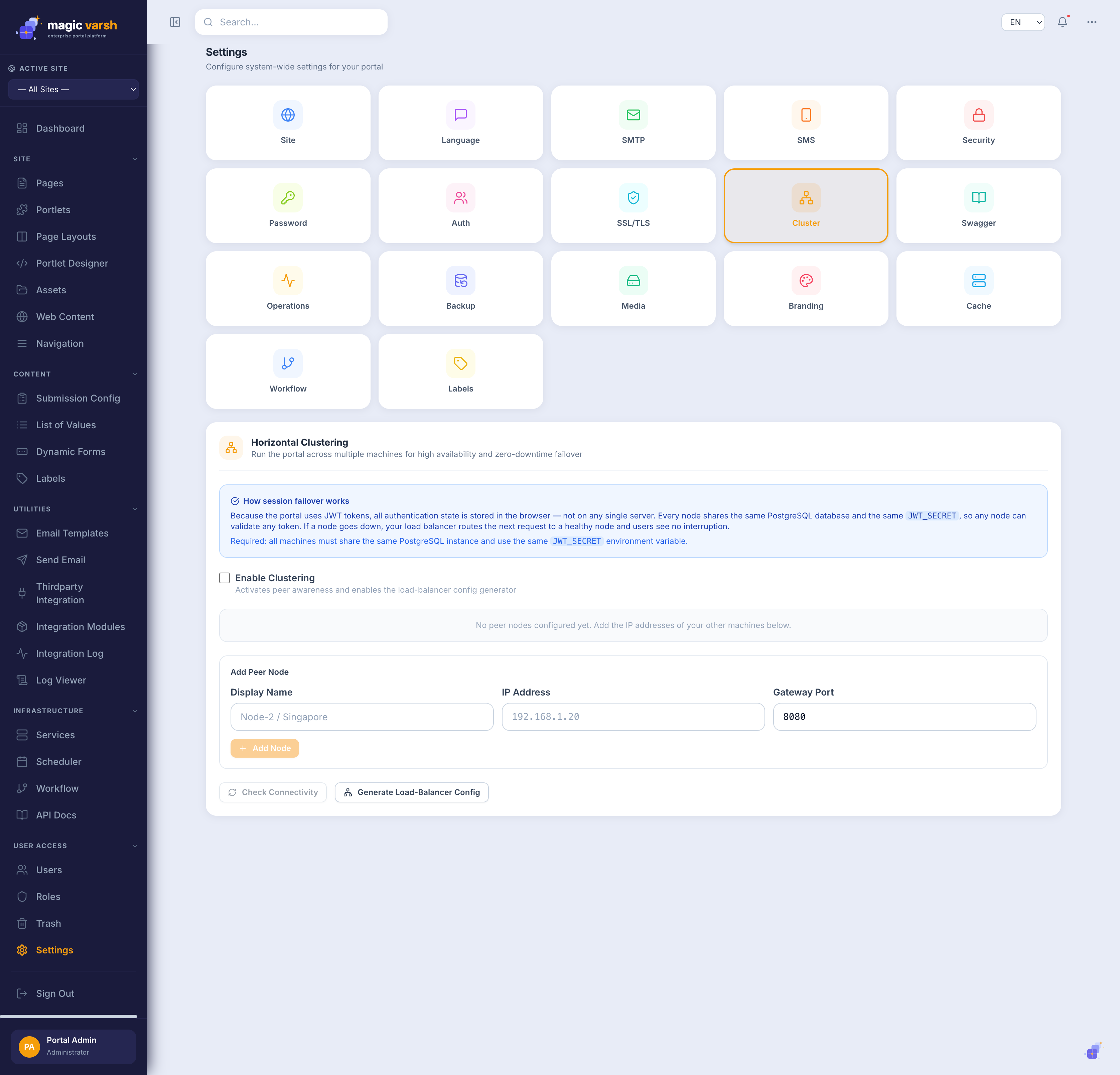Open the All Sites active site dropdown
This screenshot has height=1075, width=1120.
[x=73, y=89]
